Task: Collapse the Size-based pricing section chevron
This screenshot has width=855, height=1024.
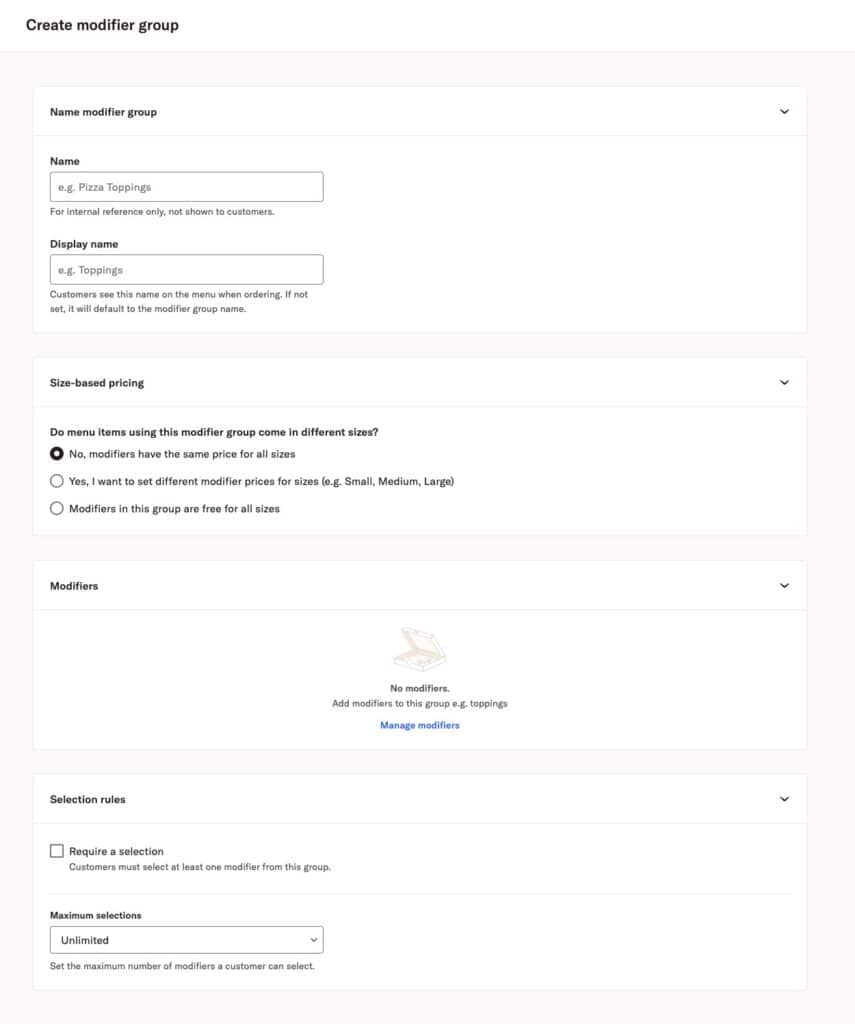Action: [x=785, y=382]
